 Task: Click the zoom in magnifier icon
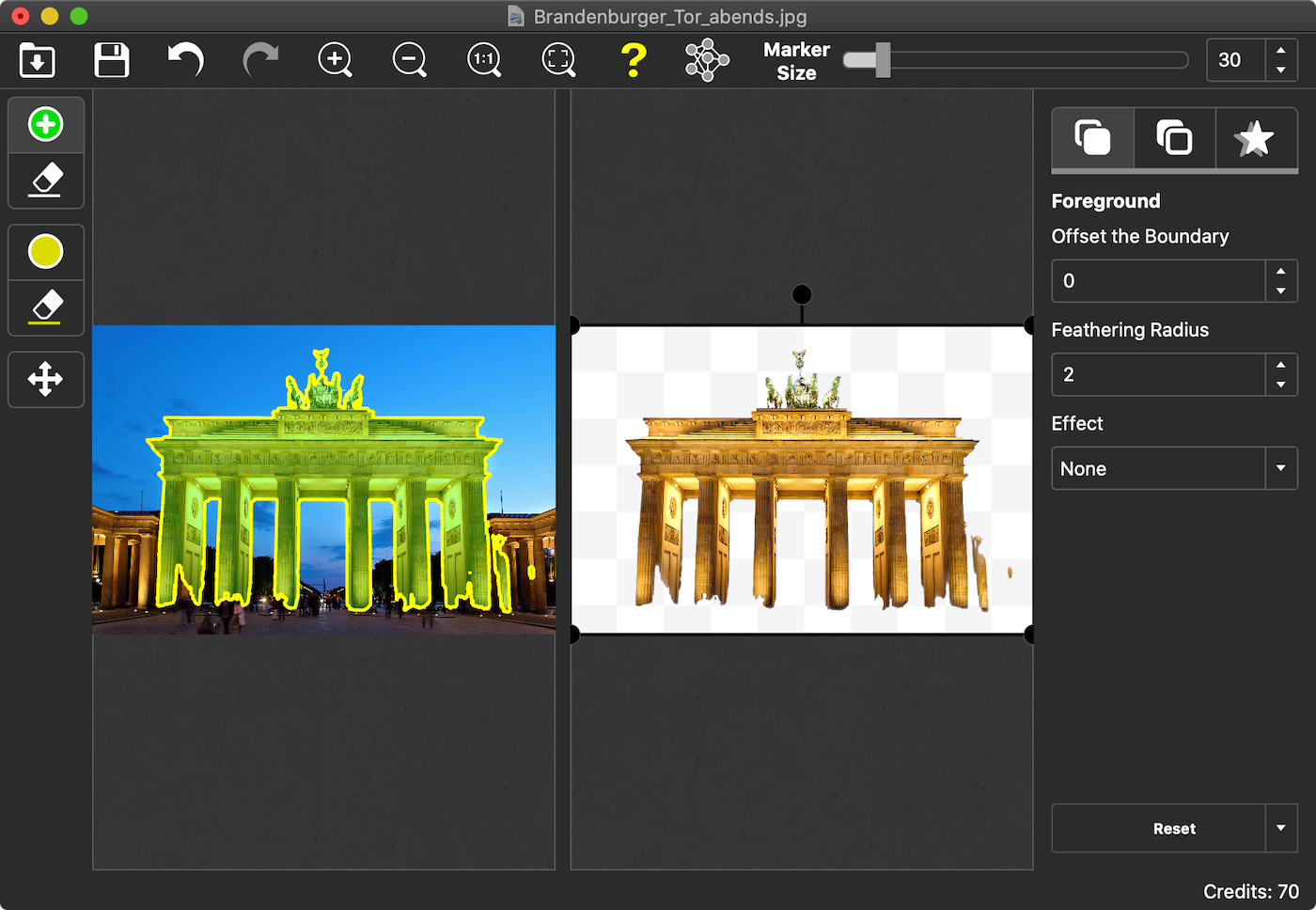pos(335,60)
